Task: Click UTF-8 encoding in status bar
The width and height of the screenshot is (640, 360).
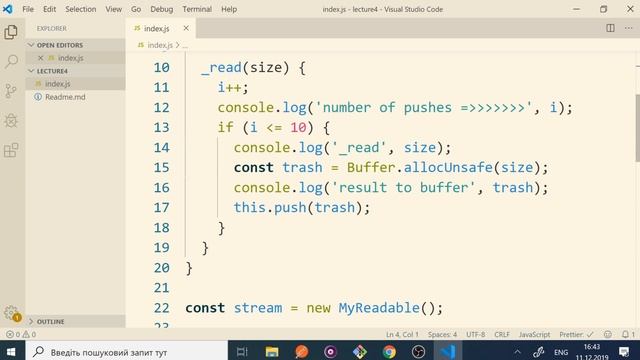Action: pyautogui.click(x=476, y=334)
